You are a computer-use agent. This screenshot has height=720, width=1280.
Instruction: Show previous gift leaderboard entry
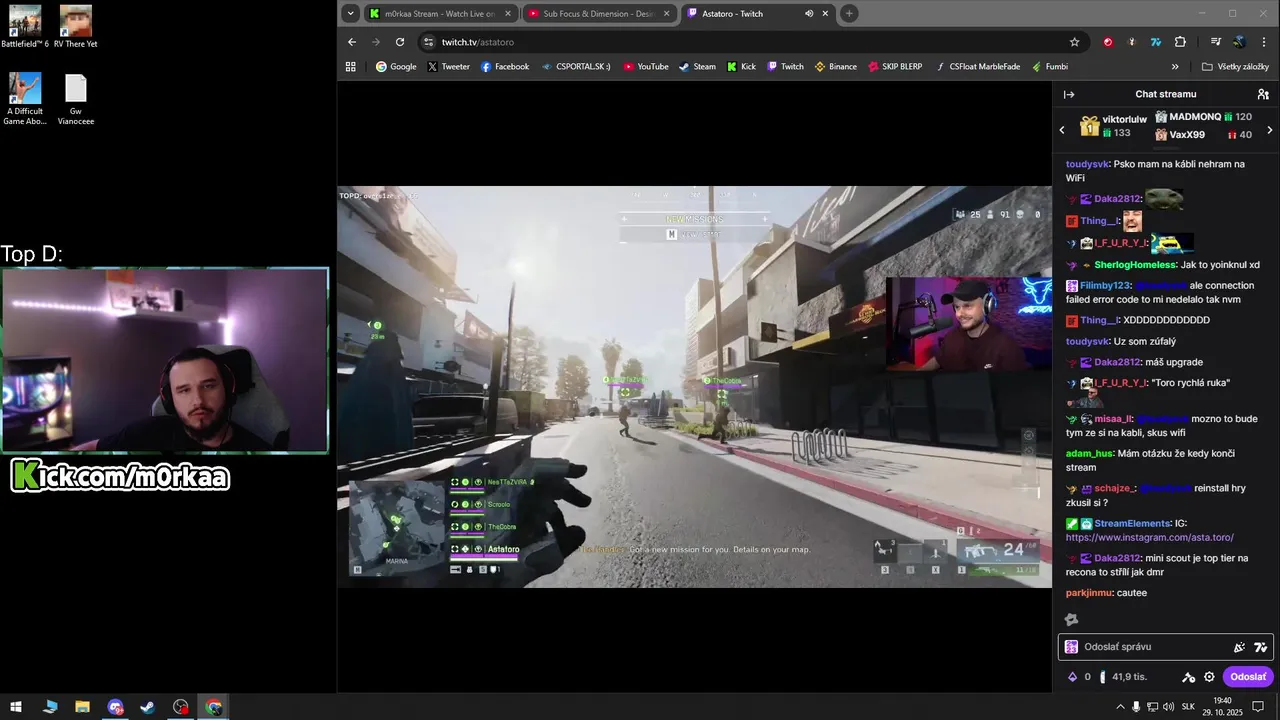pyautogui.click(x=1062, y=130)
